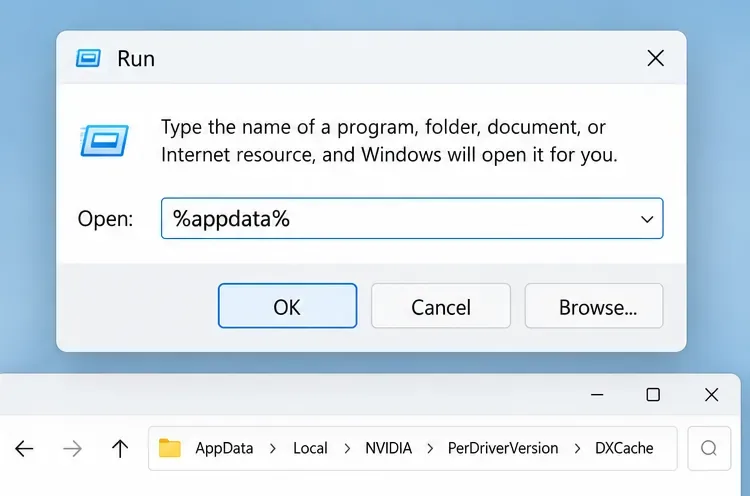
Task: Go back in File Explorer
Action: (24, 449)
